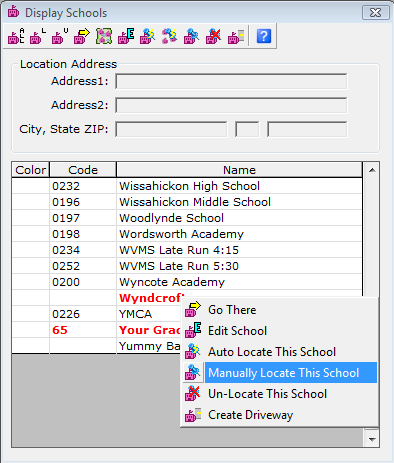Click the Auto Locate School toolbar icon
394x463 pixels.
point(148,36)
